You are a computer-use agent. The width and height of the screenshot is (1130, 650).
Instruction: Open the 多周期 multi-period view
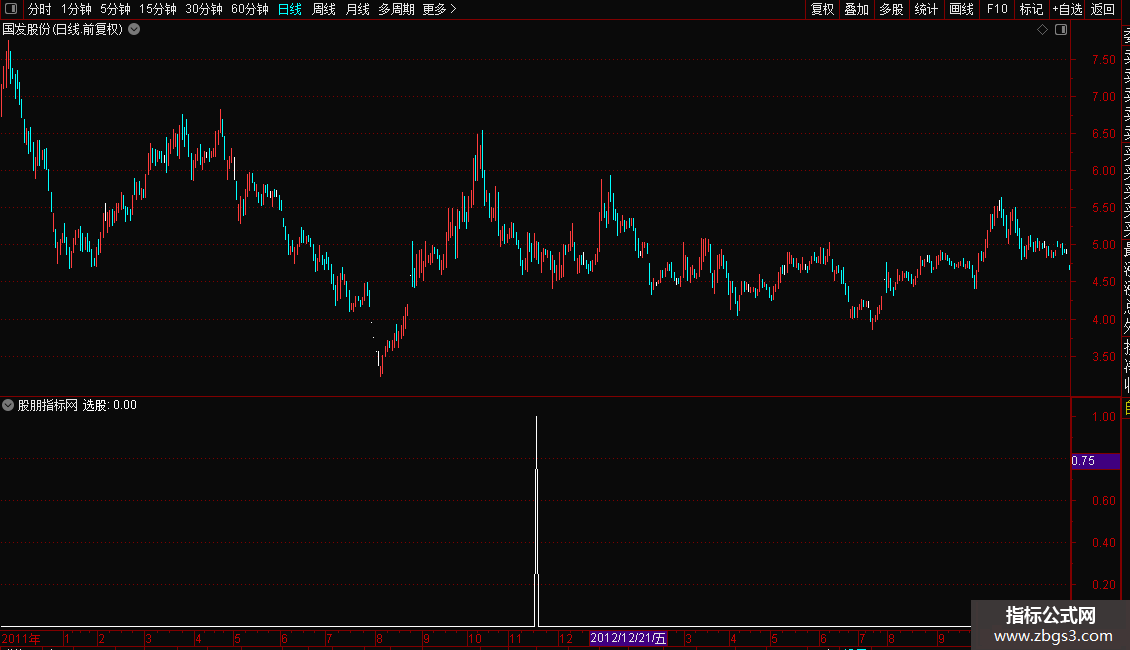396,9
